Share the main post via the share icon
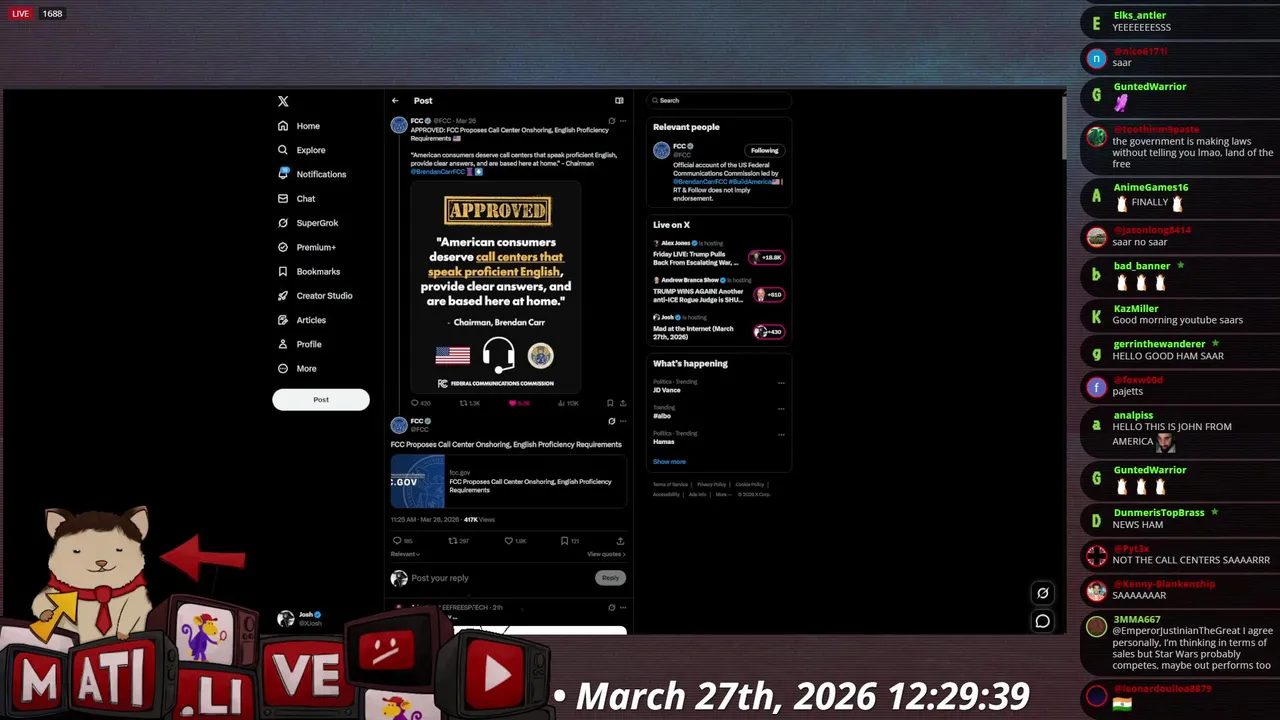 [622, 541]
